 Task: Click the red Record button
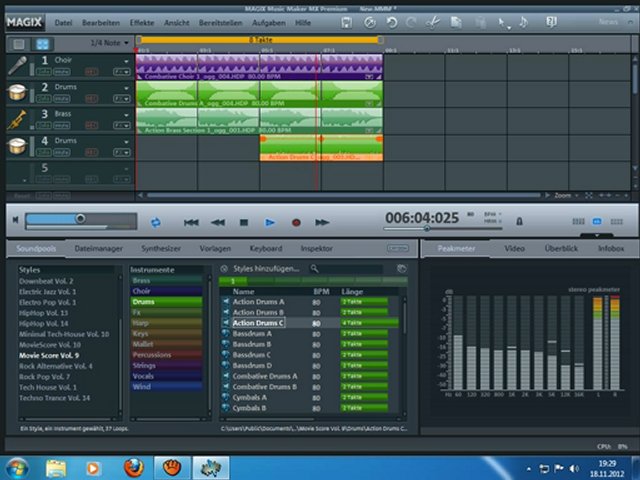296,222
